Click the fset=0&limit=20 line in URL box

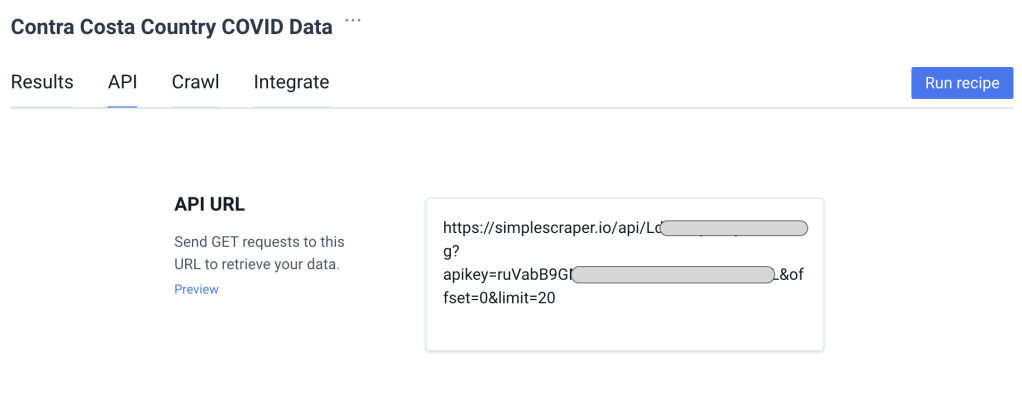coord(498,297)
